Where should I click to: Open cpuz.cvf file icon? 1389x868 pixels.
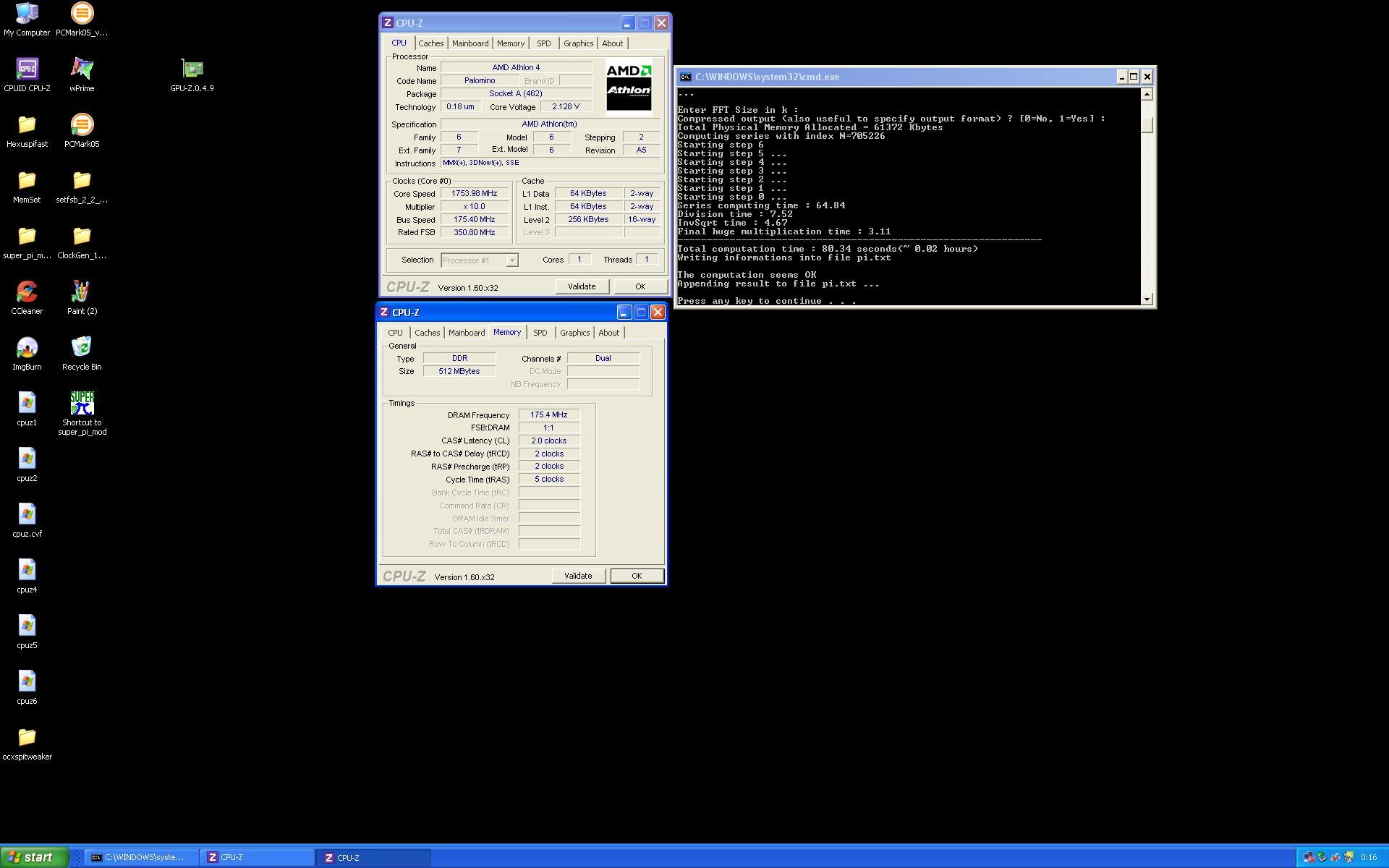tap(27, 521)
